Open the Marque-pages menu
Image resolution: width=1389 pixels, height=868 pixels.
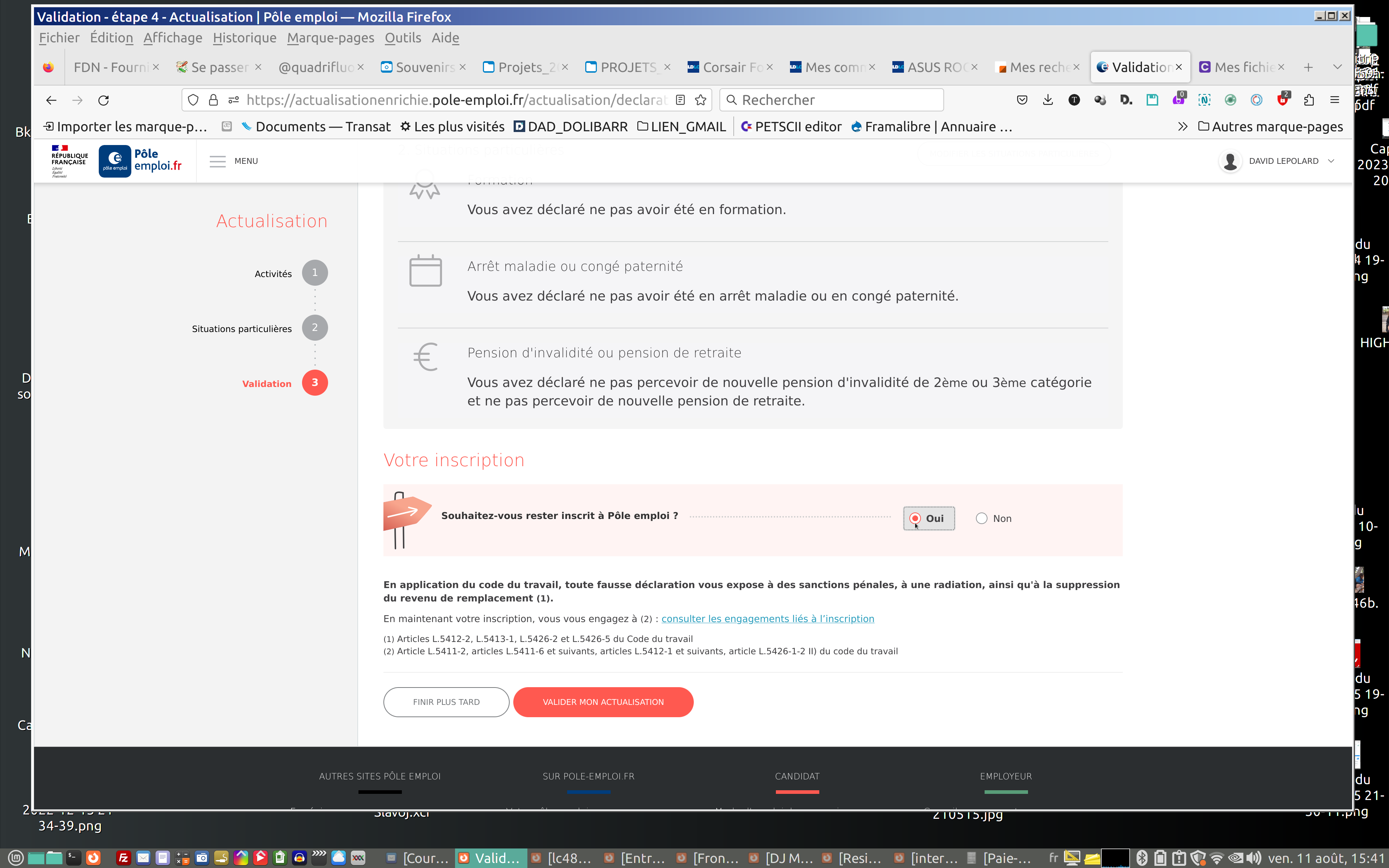pyautogui.click(x=330, y=38)
